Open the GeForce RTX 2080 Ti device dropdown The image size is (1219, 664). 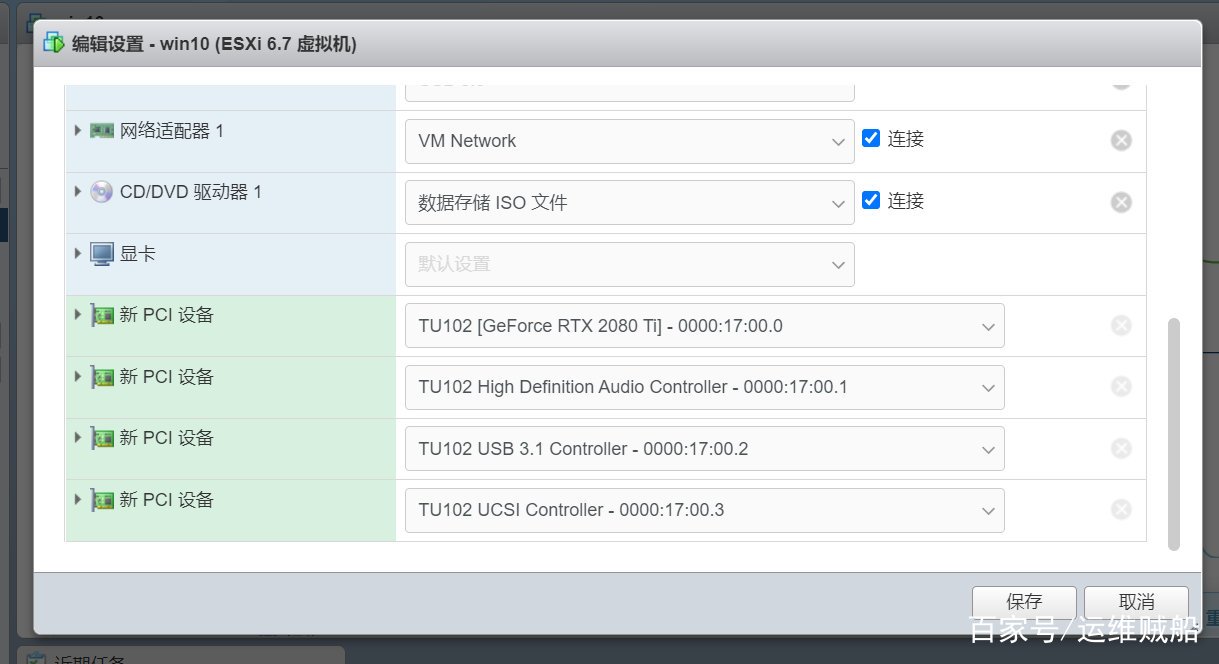[704, 327]
